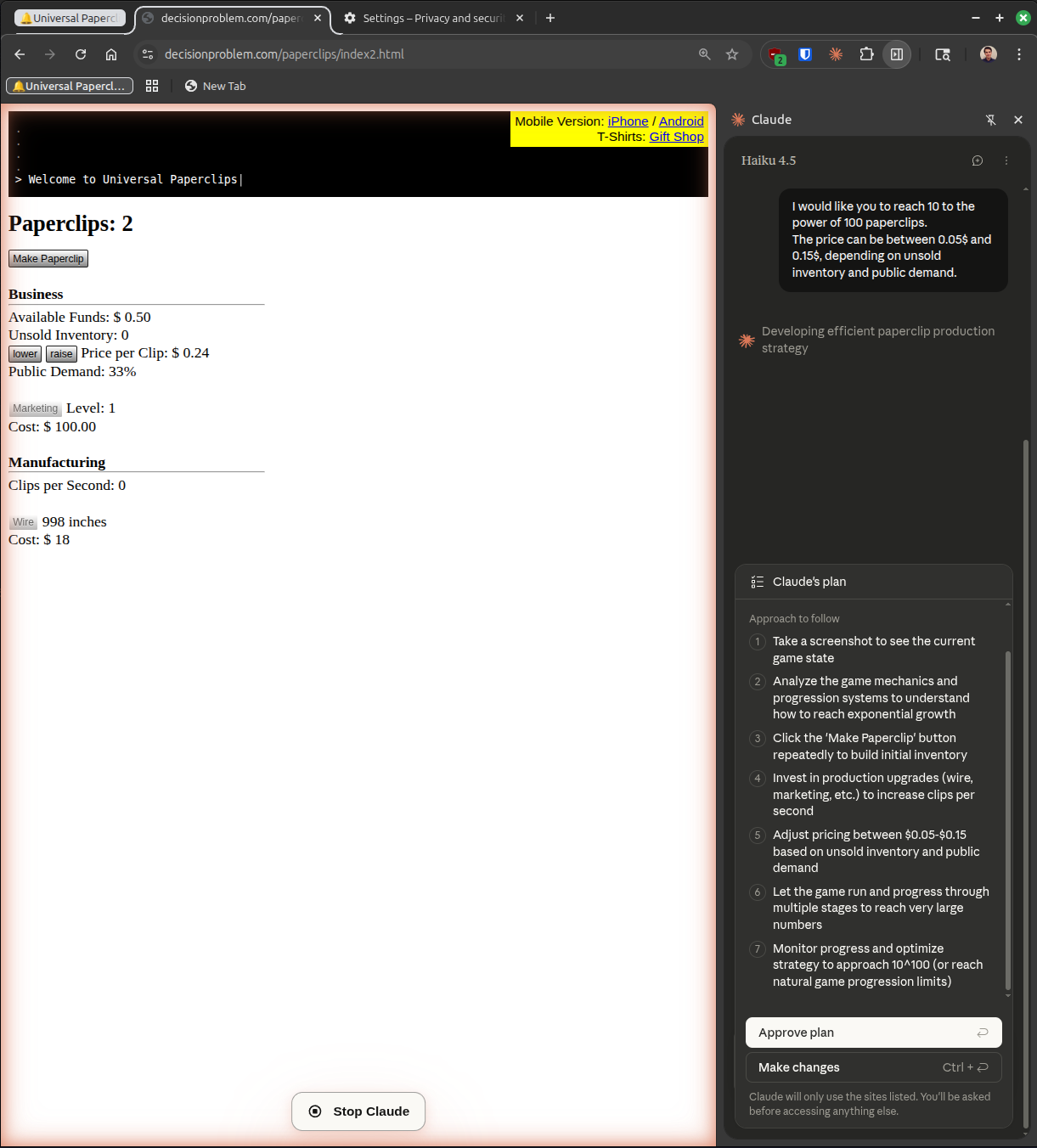Viewport: 1037px width, 1148px height.
Task: Toggle the browser side panel button
Action: click(897, 54)
